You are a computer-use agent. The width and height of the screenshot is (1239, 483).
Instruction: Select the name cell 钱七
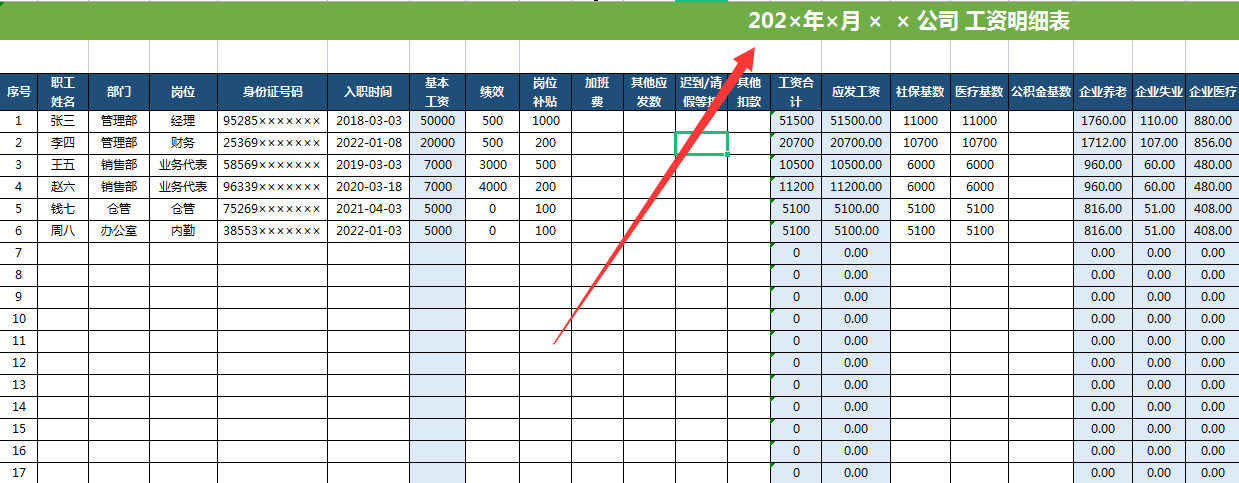(x=63, y=209)
